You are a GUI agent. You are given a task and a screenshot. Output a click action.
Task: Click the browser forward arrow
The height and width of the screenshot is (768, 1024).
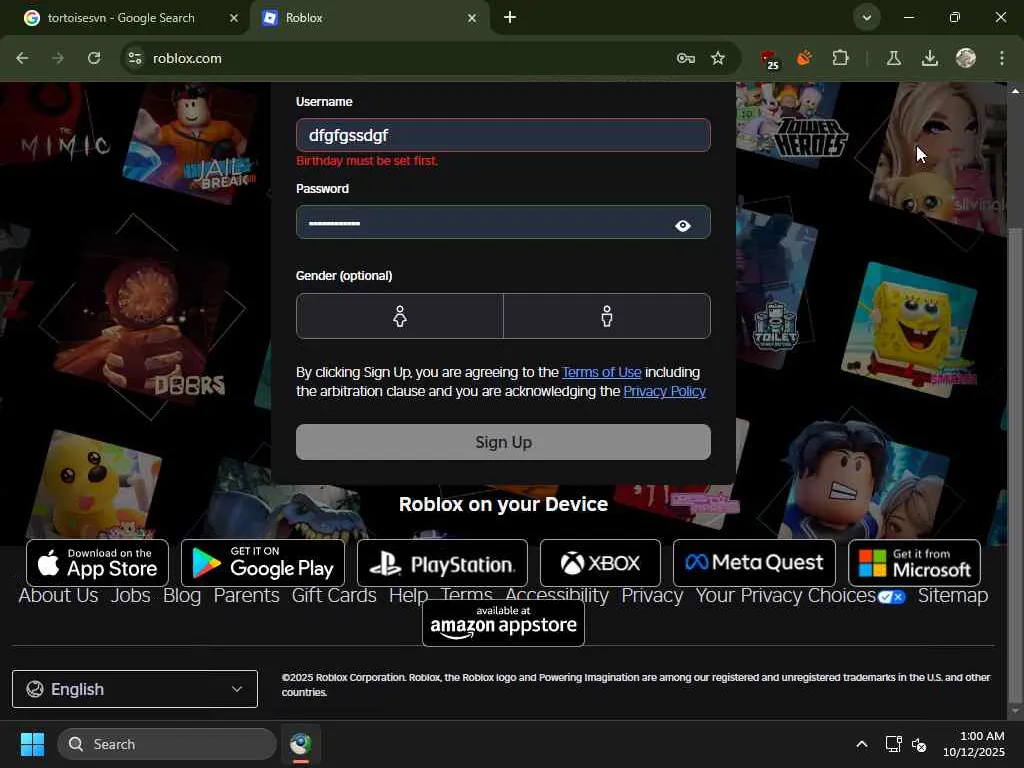[x=58, y=58]
